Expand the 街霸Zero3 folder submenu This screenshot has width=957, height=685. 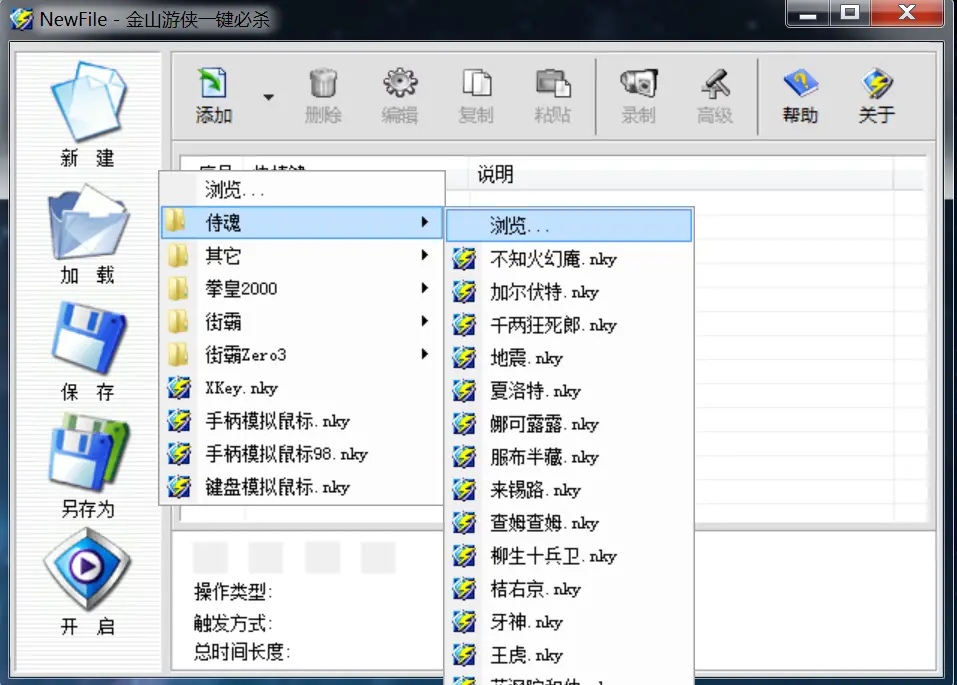click(x=301, y=355)
